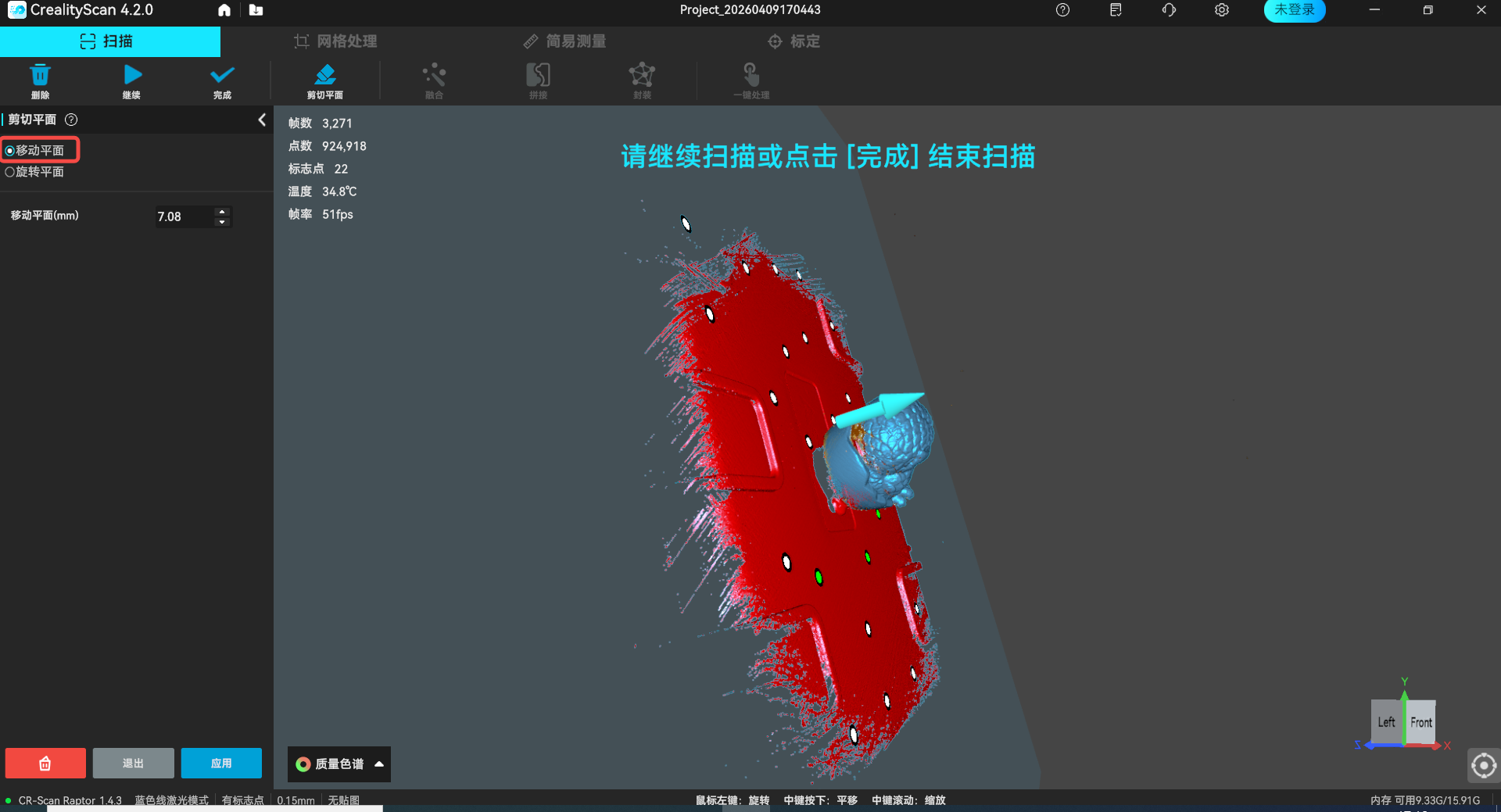
Task: Switch to the 网格处理 tab
Action: click(335, 41)
